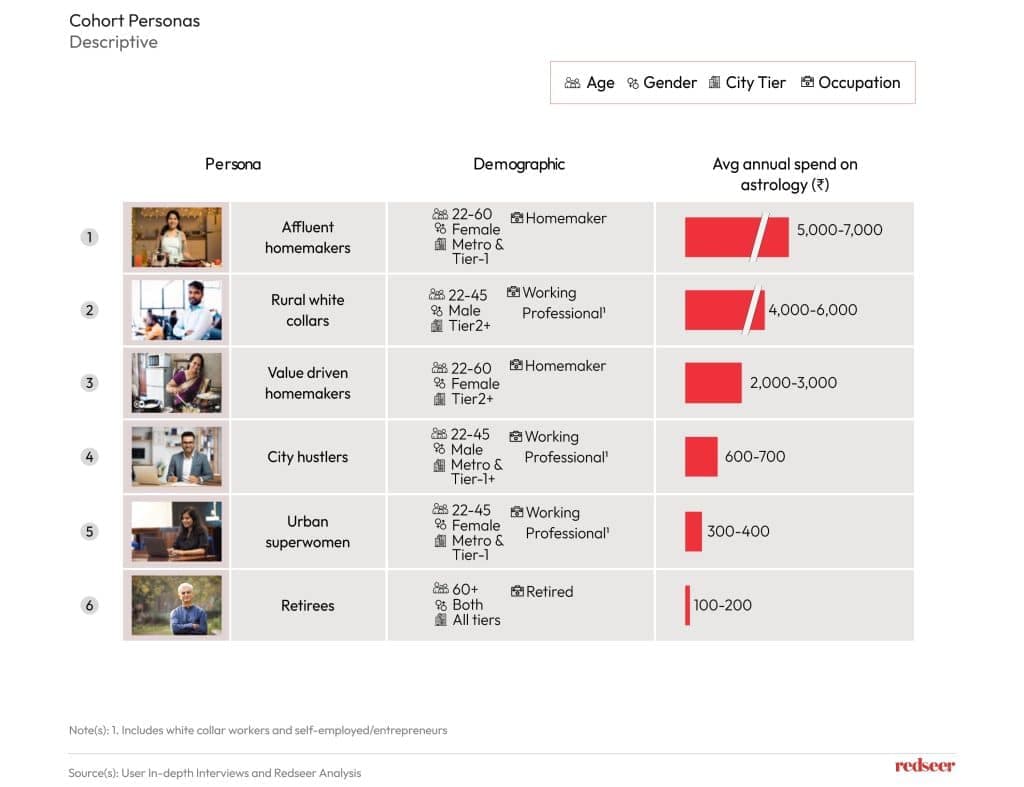Click the City Tier building icon in legend
The height and width of the screenshot is (787, 1024).
click(x=714, y=83)
